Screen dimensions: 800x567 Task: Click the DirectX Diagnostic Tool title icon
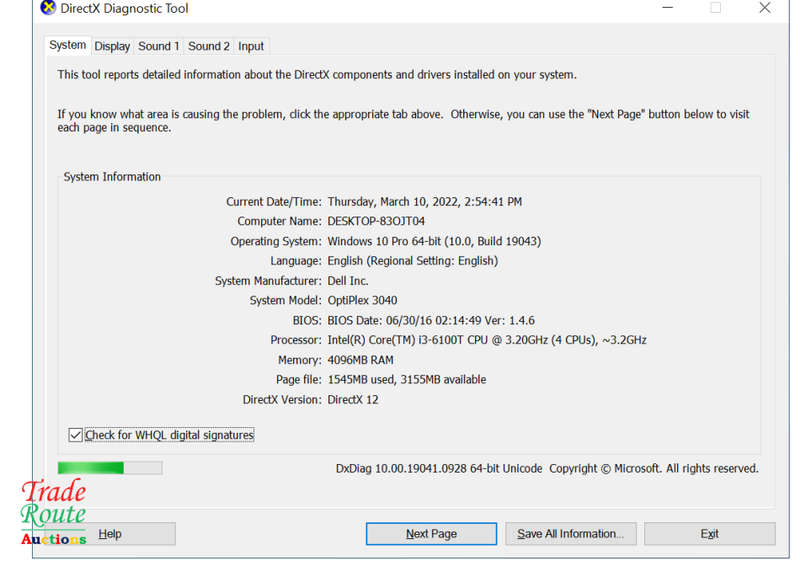48,8
